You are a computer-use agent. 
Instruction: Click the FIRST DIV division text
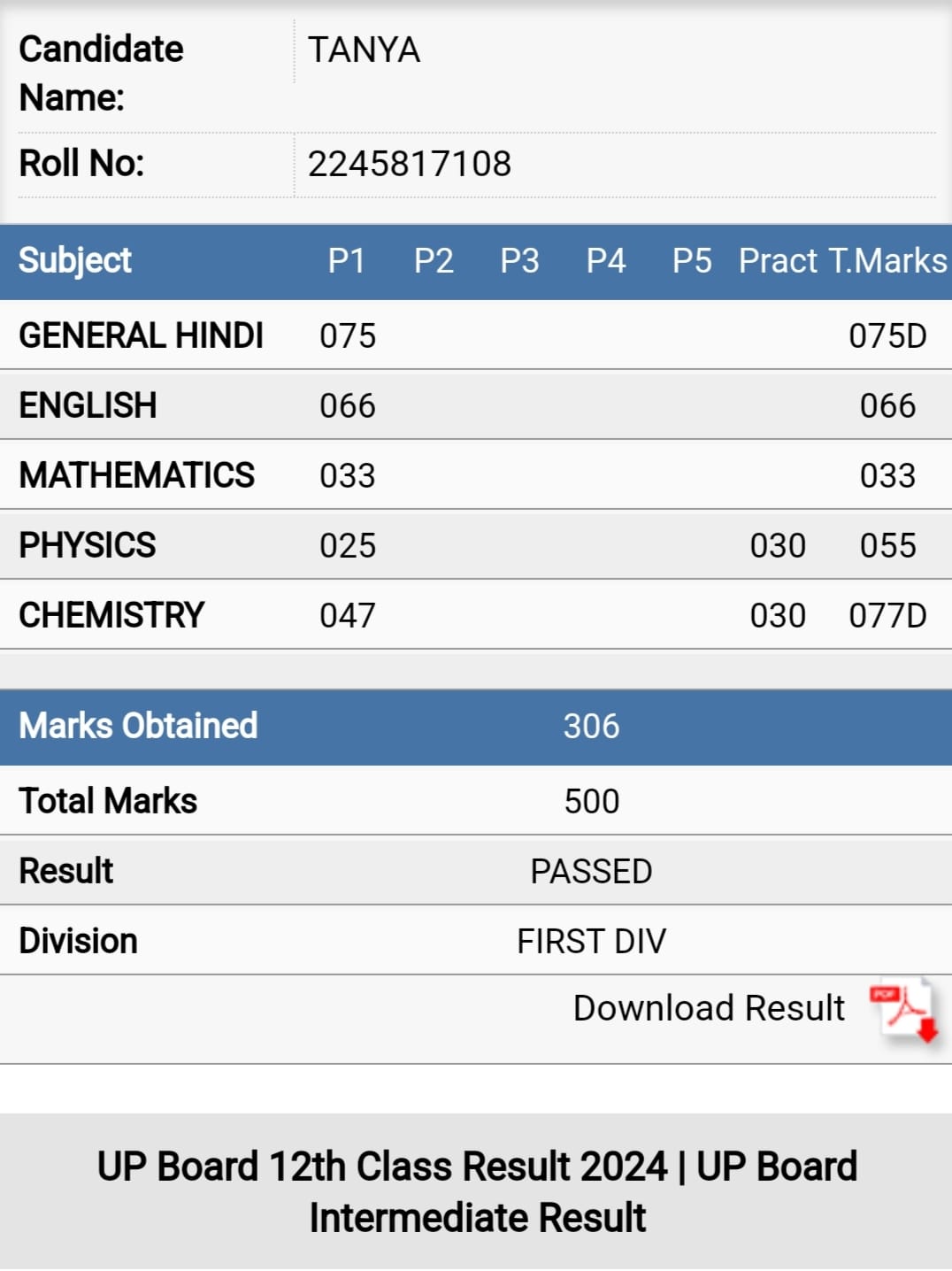click(591, 942)
